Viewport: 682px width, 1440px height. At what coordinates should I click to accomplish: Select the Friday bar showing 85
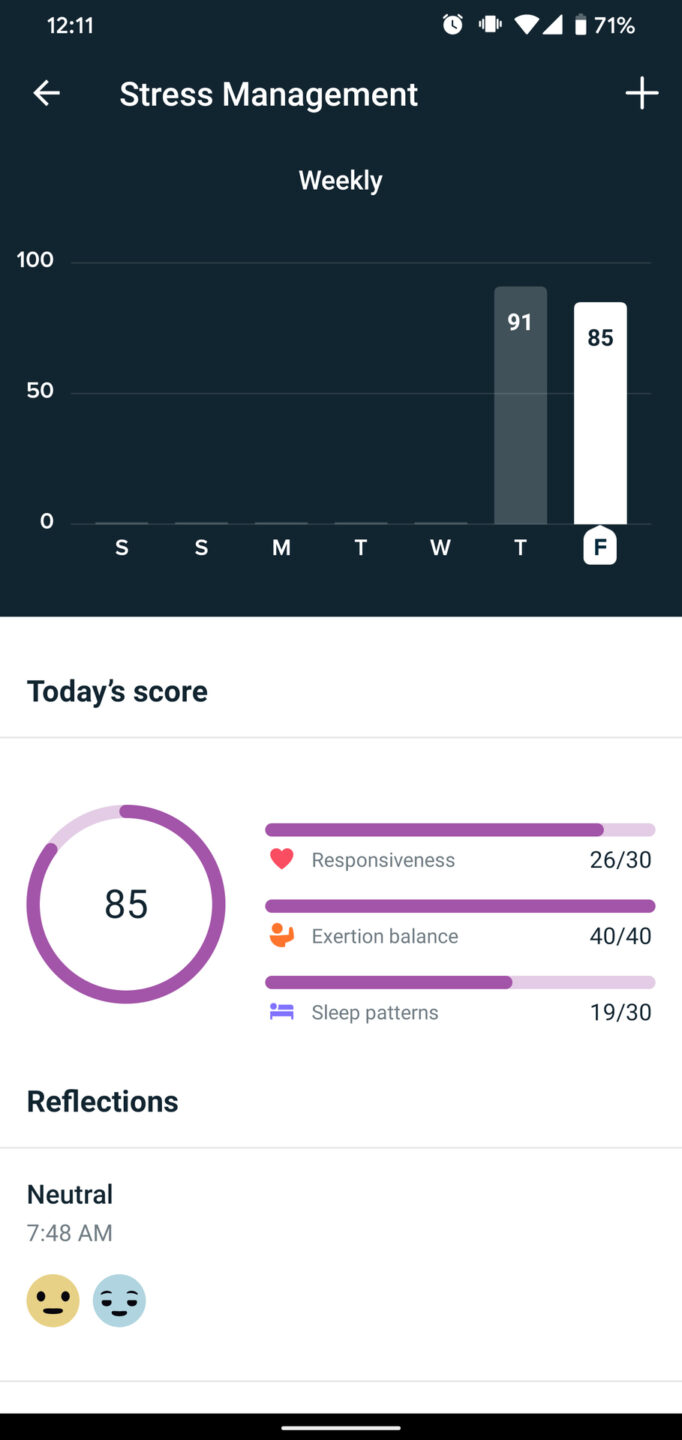point(600,412)
